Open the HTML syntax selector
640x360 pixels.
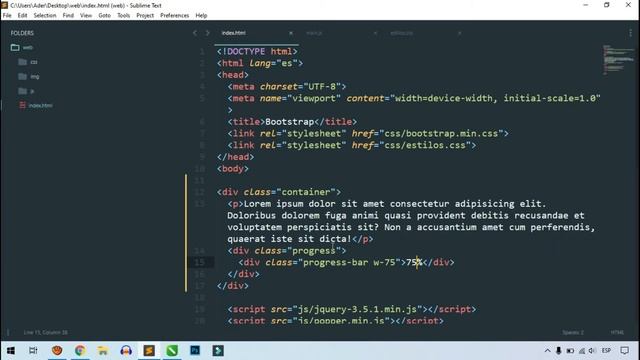point(617,333)
